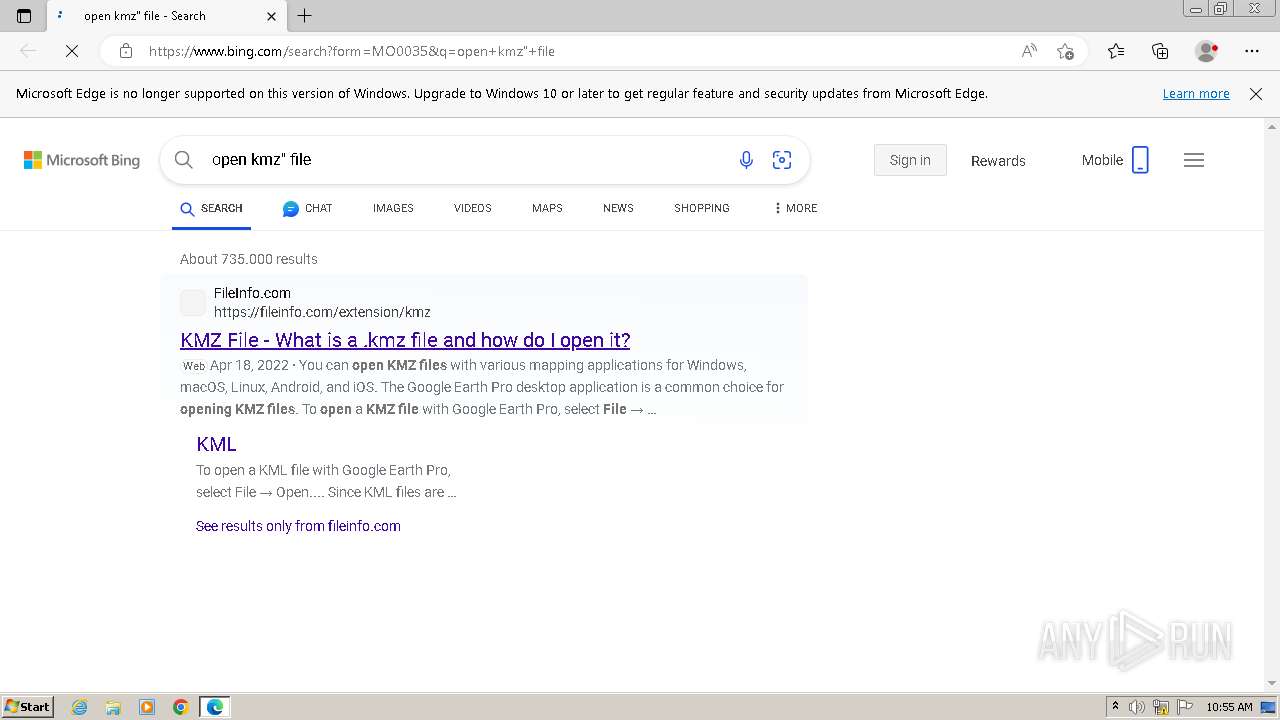Select the SEARCH tab
Screen dimensions: 1280x720
click(211, 208)
